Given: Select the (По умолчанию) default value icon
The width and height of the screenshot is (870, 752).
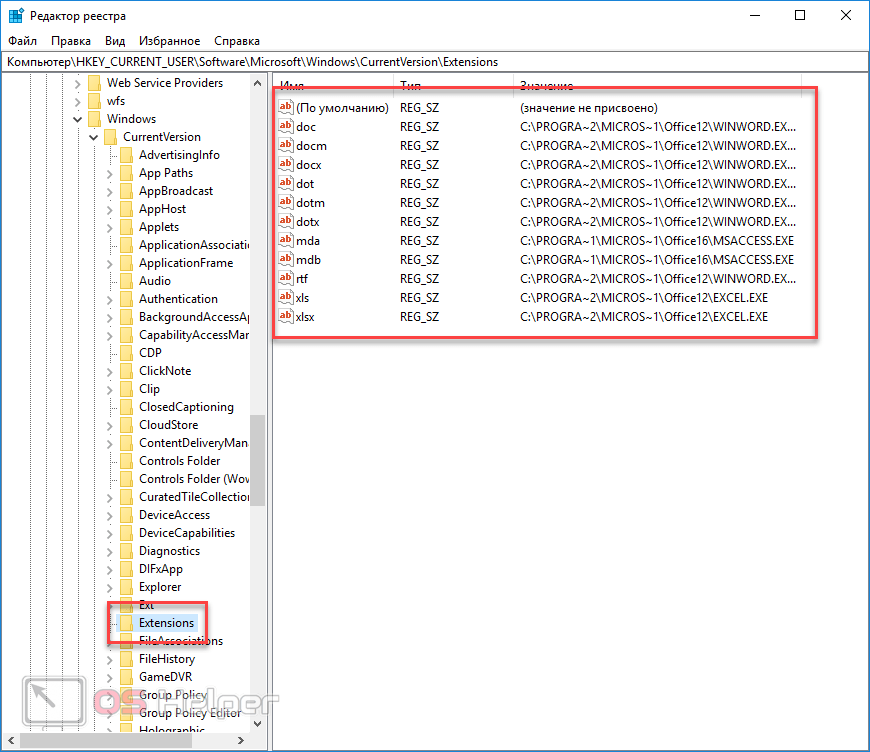Looking at the screenshot, I should 286,108.
